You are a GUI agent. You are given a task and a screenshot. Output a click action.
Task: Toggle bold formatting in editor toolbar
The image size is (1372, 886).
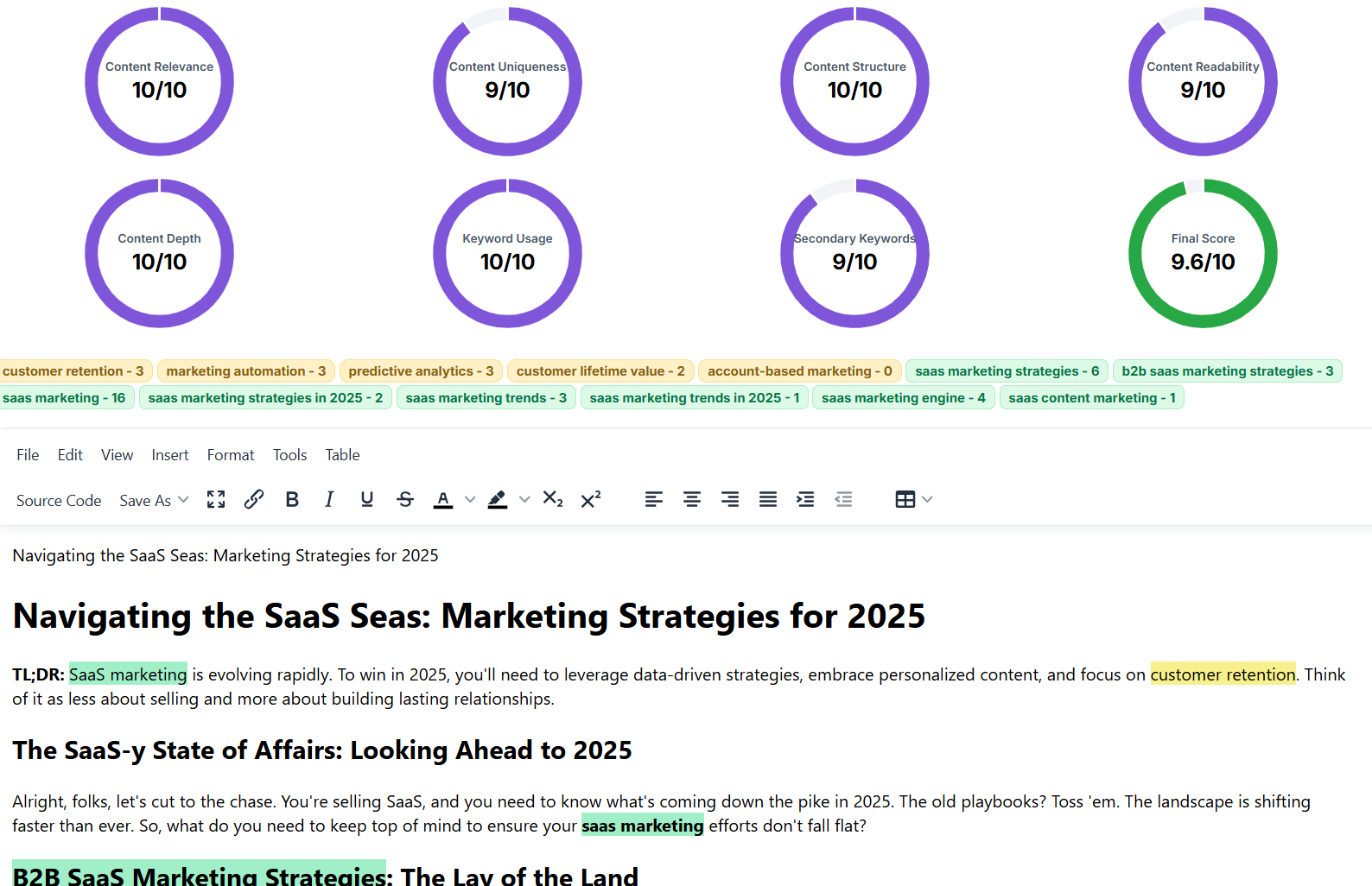[292, 499]
